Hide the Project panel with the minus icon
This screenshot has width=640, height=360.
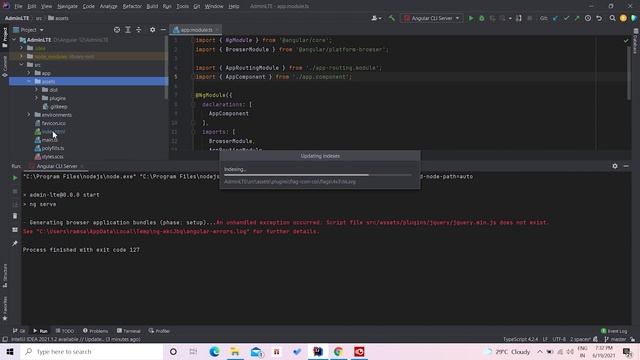pos(163,30)
